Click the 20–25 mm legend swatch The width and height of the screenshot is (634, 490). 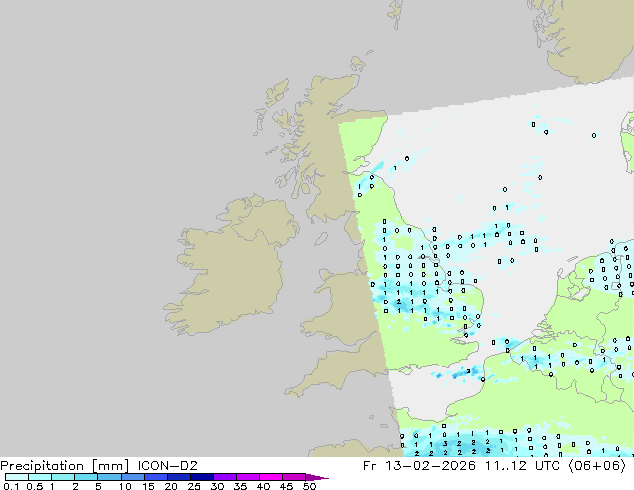(x=178, y=477)
